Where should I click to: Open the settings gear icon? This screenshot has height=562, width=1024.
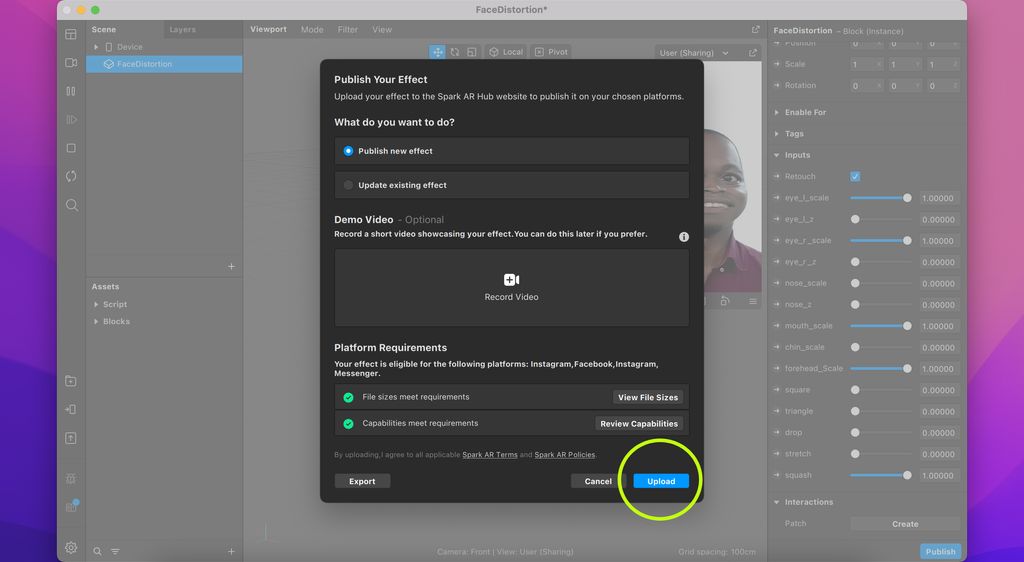pyautogui.click(x=71, y=548)
